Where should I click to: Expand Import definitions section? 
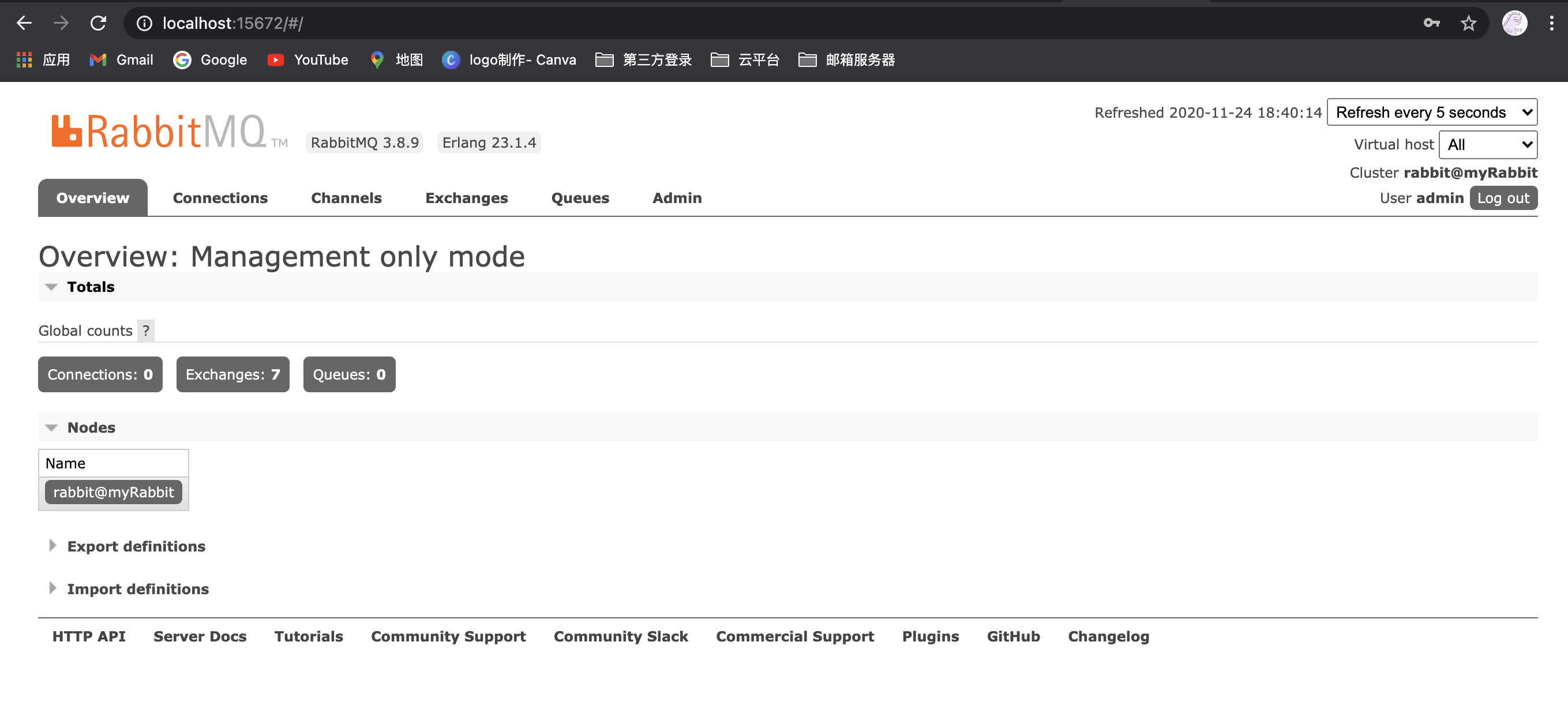[137, 589]
